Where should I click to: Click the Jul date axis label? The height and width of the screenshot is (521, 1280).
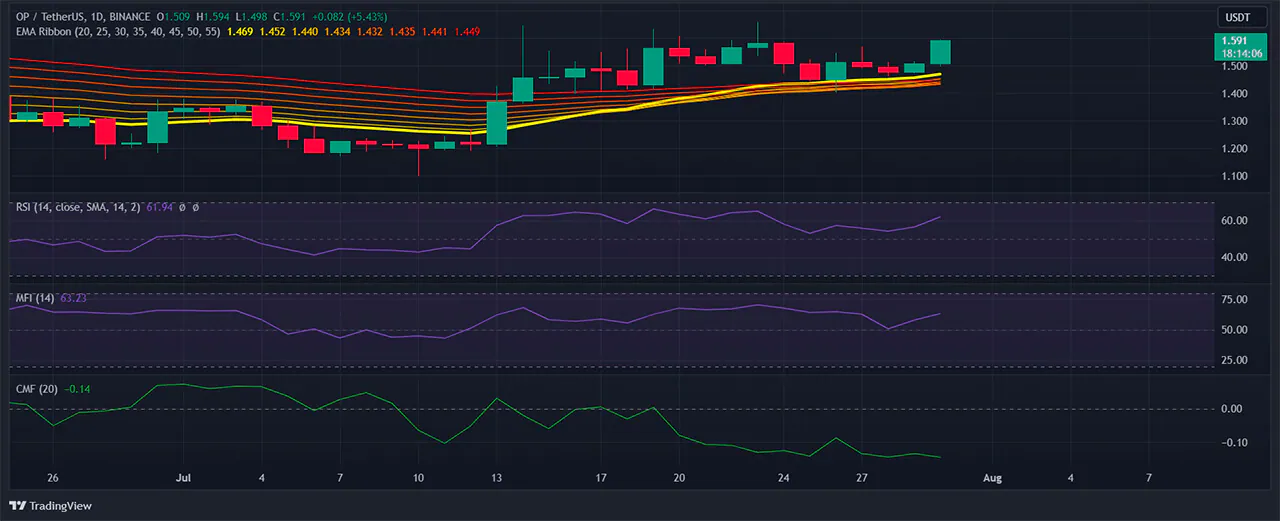coord(183,478)
